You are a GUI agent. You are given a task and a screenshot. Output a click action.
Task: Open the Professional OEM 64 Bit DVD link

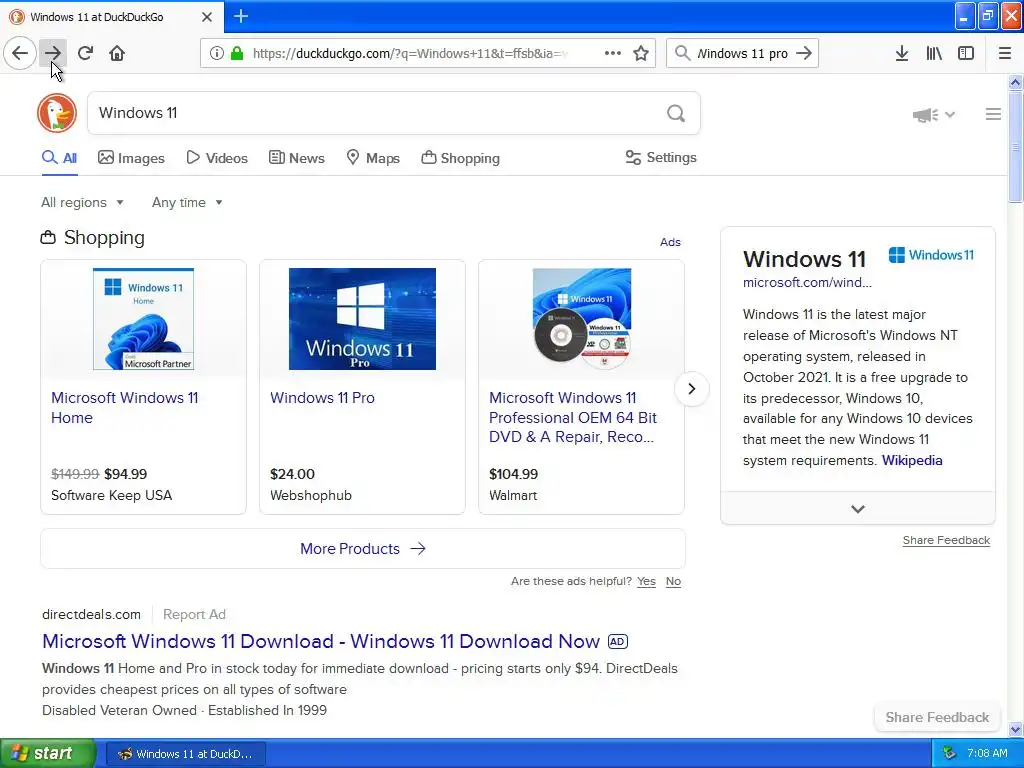[x=573, y=417]
